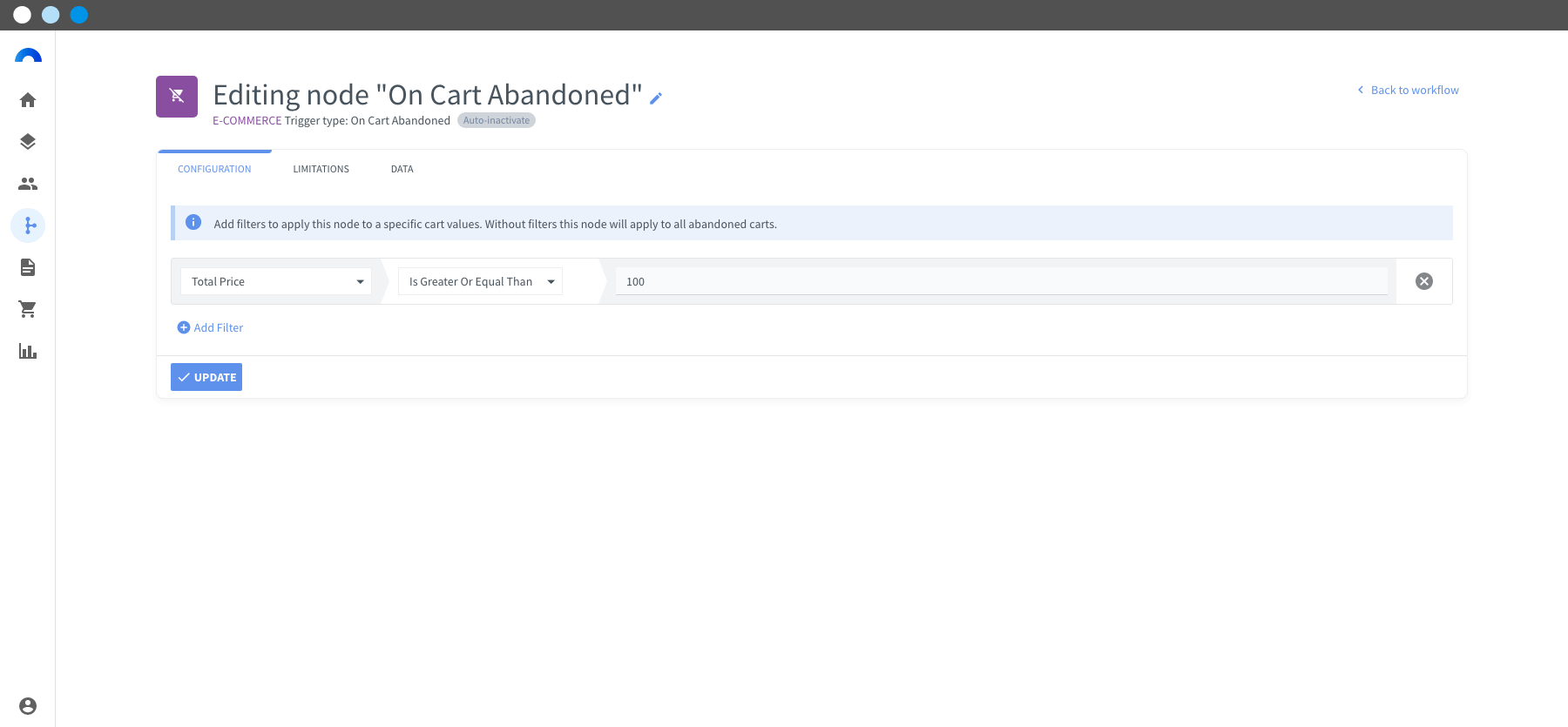Select the Configuration tab
This screenshot has width=1568, height=727.
pos(214,169)
